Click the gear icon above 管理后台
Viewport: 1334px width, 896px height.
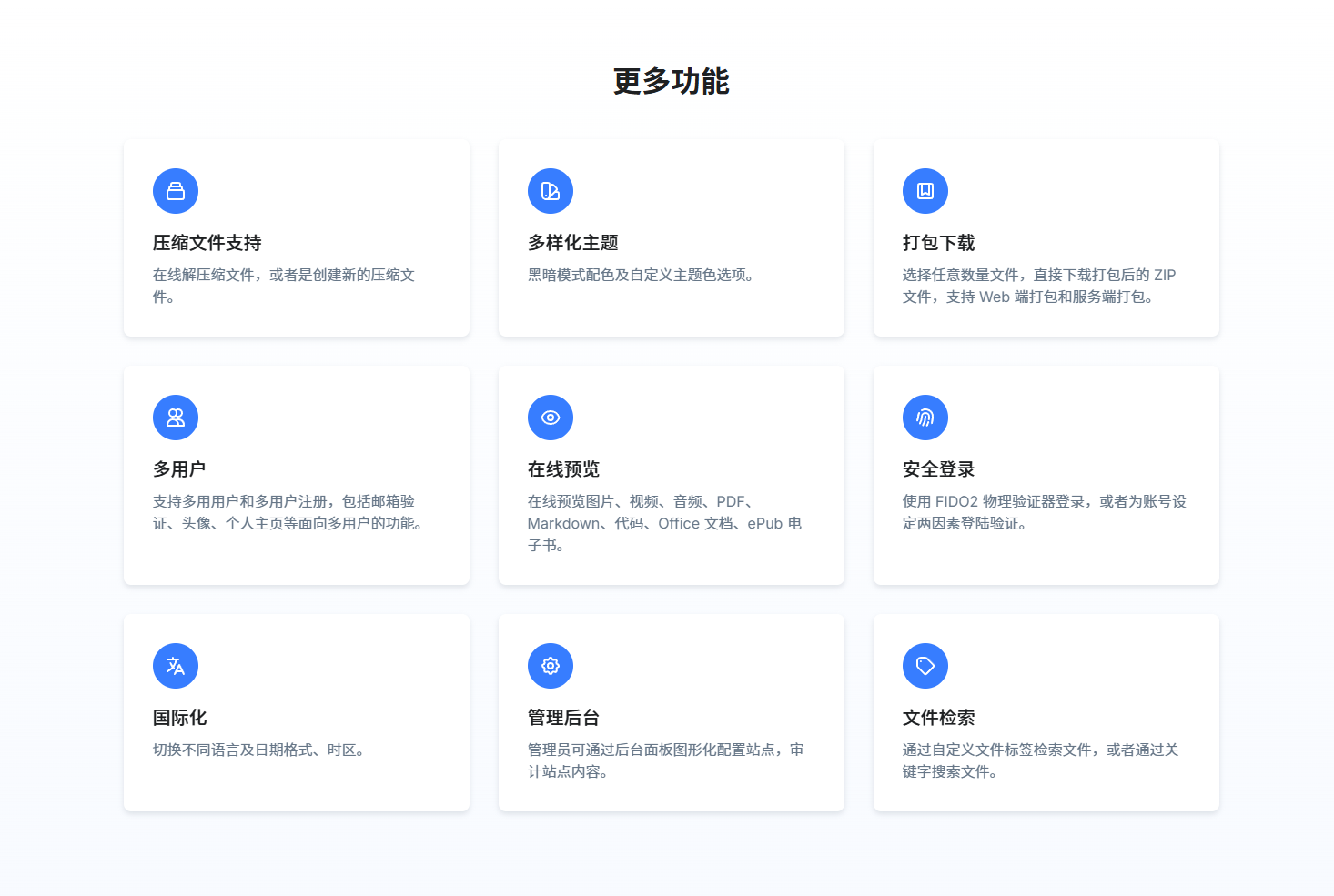pyautogui.click(x=551, y=666)
